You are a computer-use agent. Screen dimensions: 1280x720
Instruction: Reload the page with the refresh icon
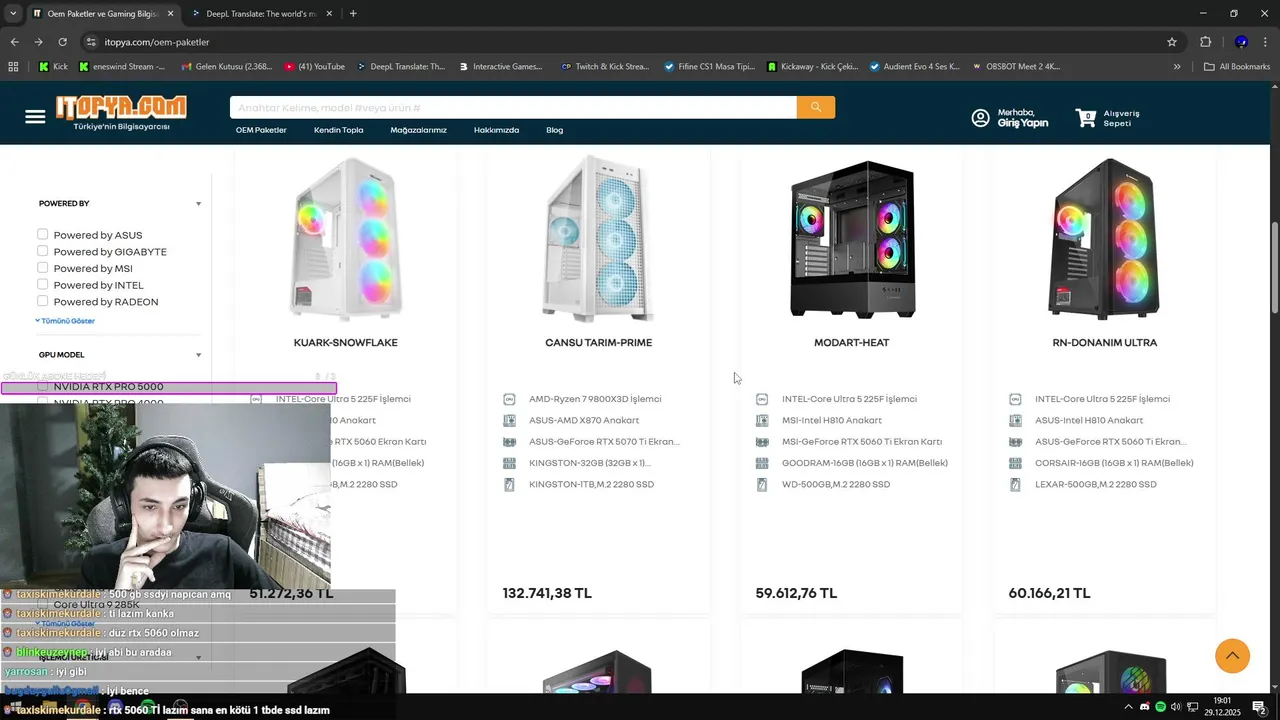(62, 42)
